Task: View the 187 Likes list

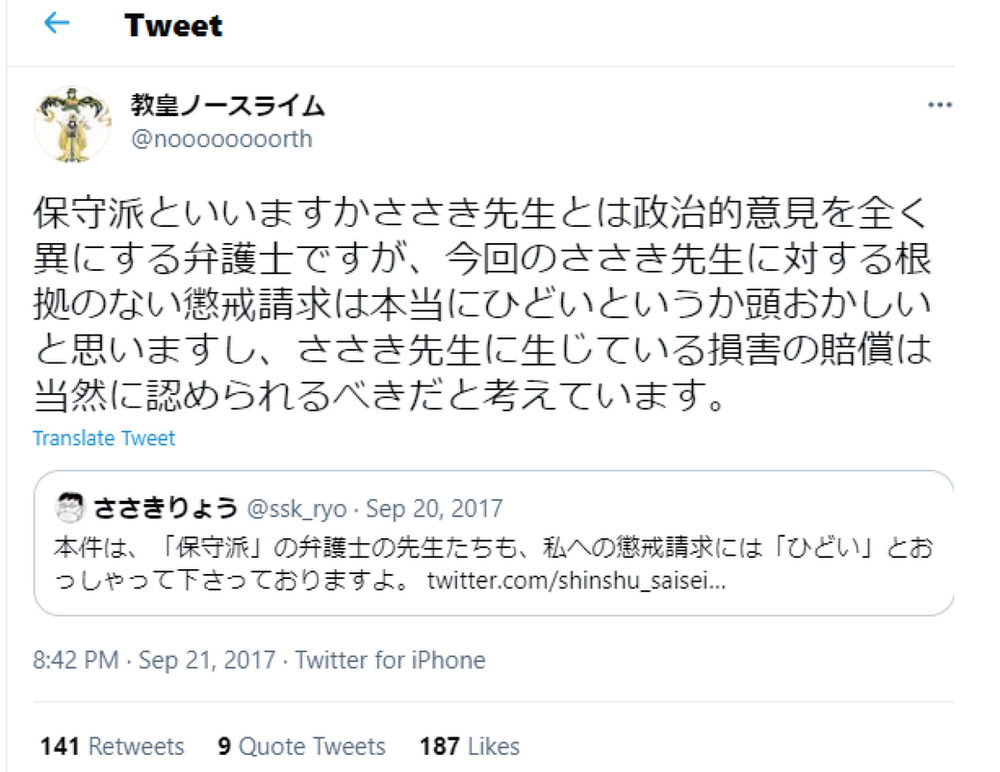Action: pyautogui.click(x=469, y=746)
